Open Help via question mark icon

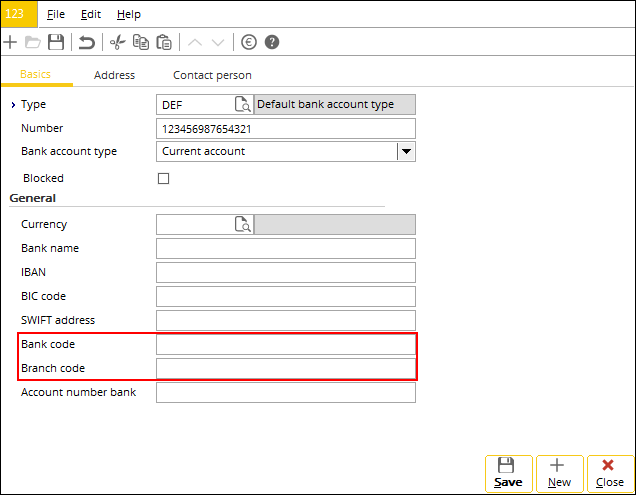coord(271,42)
